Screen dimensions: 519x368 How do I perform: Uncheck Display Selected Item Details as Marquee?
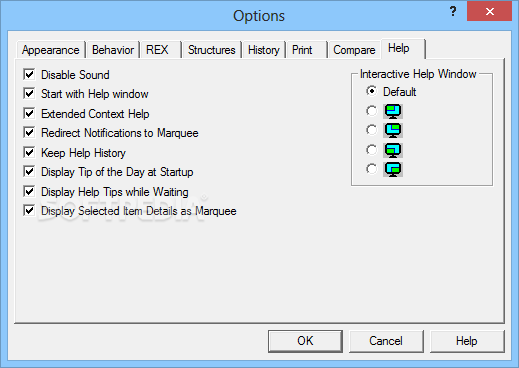(29, 211)
